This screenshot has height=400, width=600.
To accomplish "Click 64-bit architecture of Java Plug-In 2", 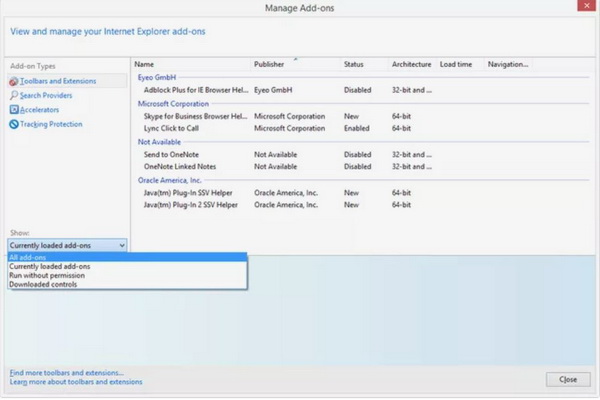I will coord(401,205).
